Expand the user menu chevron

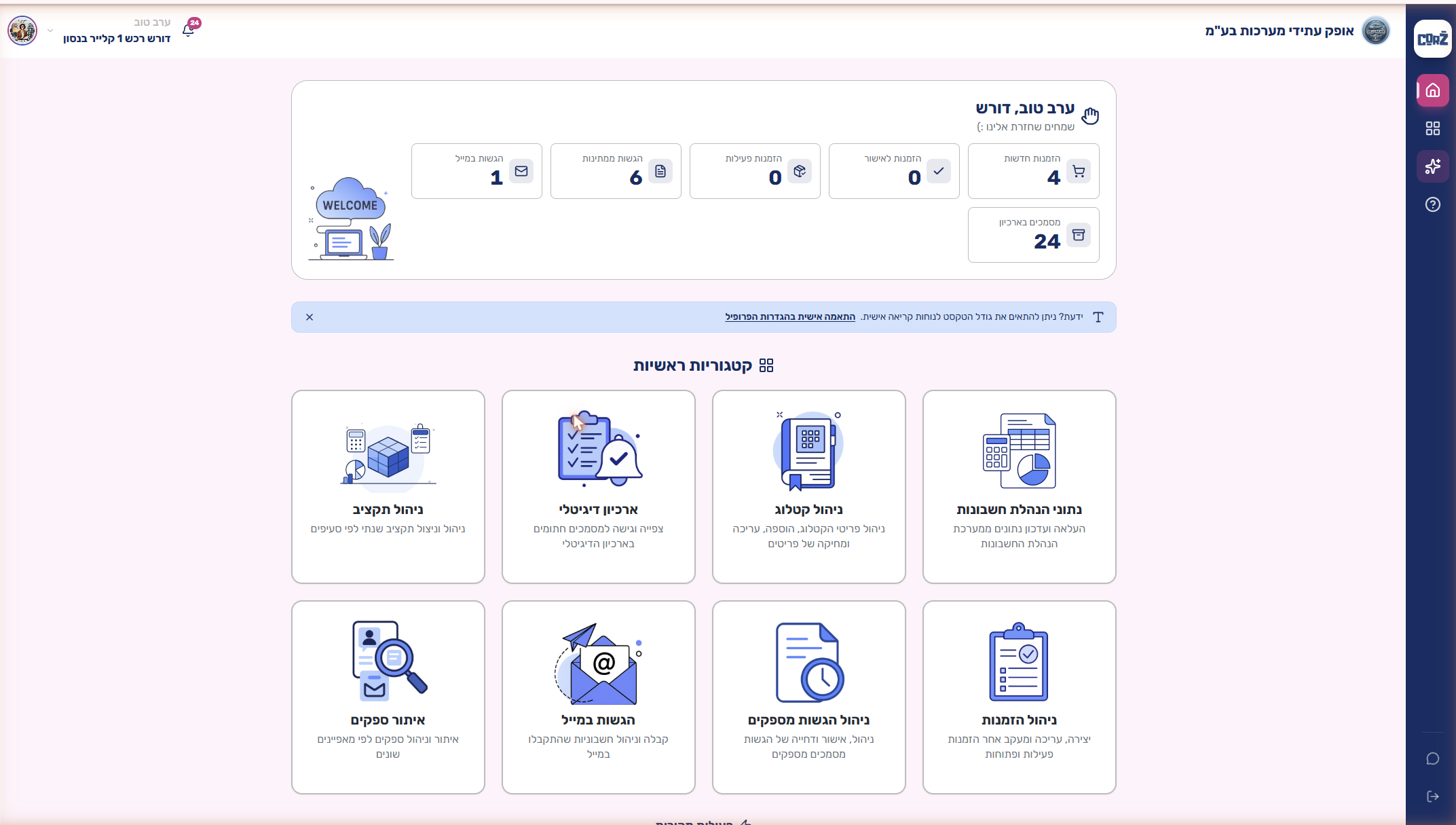pos(50,31)
